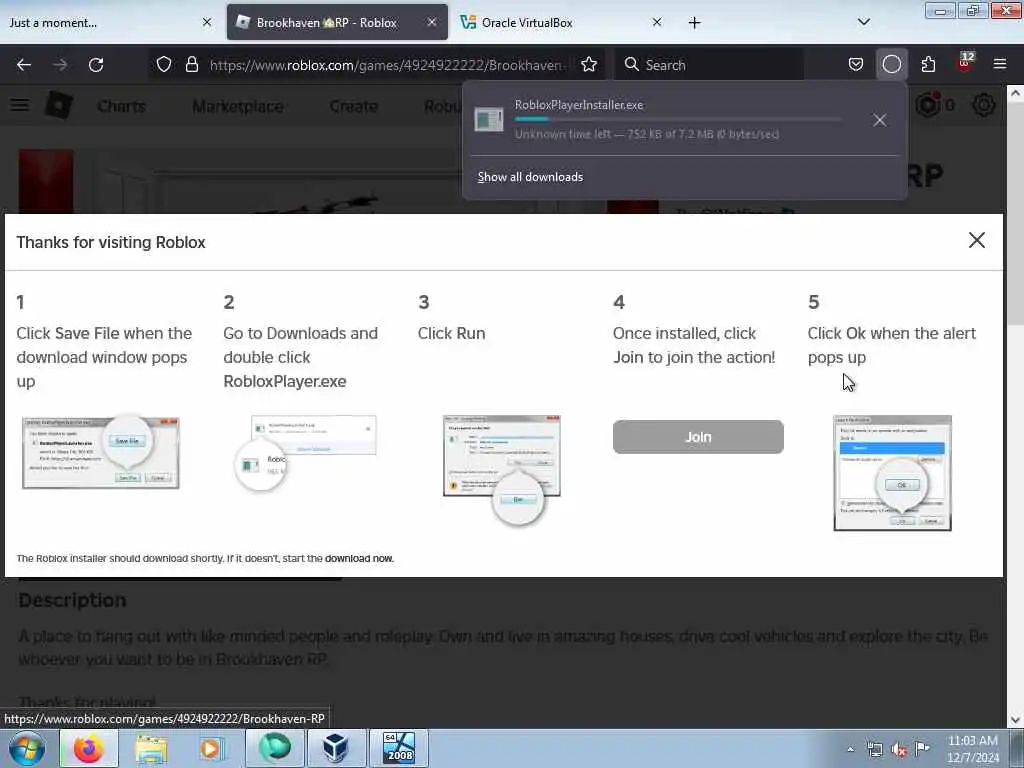Open the Create menu item
The height and width of the screenshot is (768, 1024).
[353, 106]
